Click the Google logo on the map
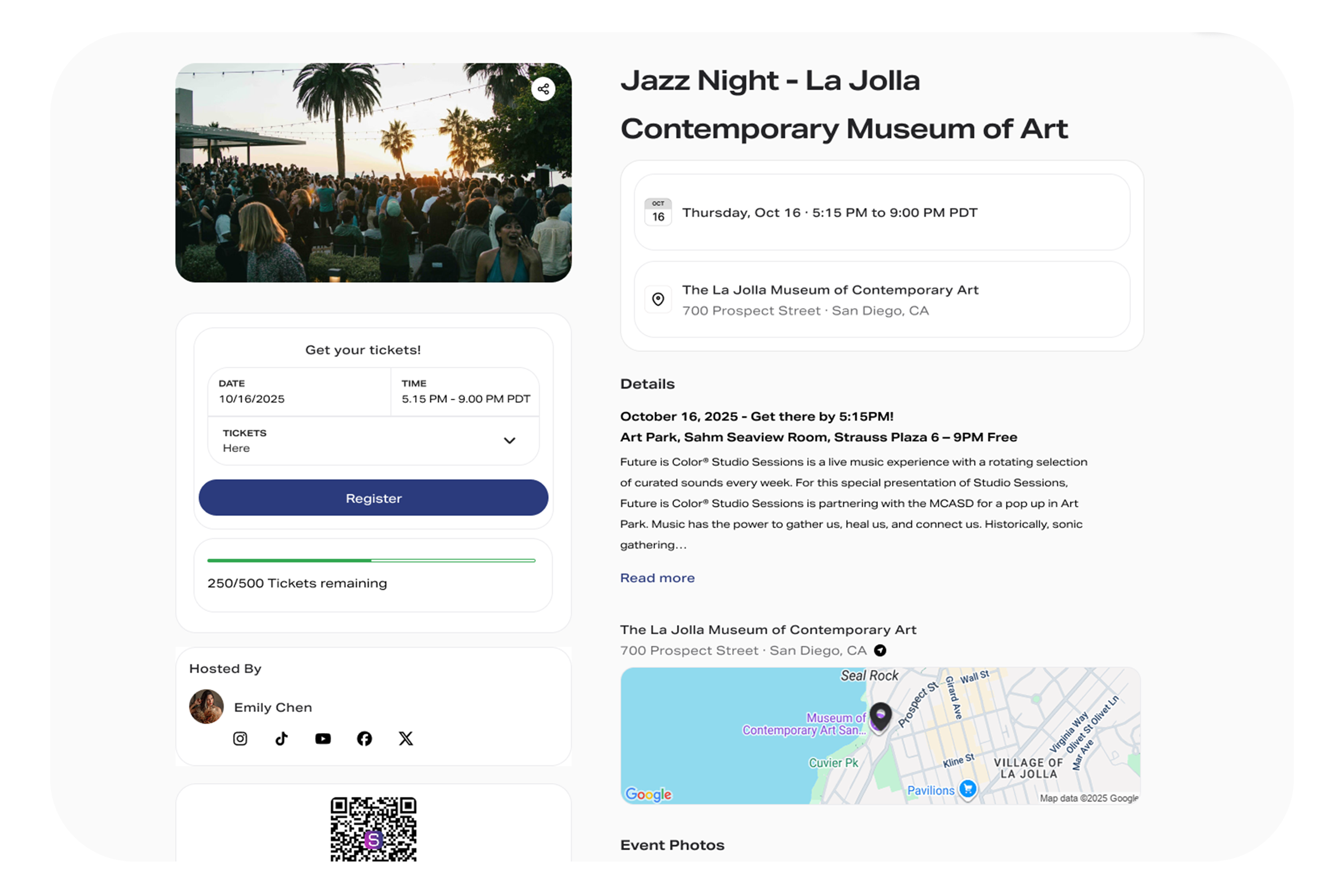Image resolution: width=1344 pixels, height=896 pixels. click(648, 794)
